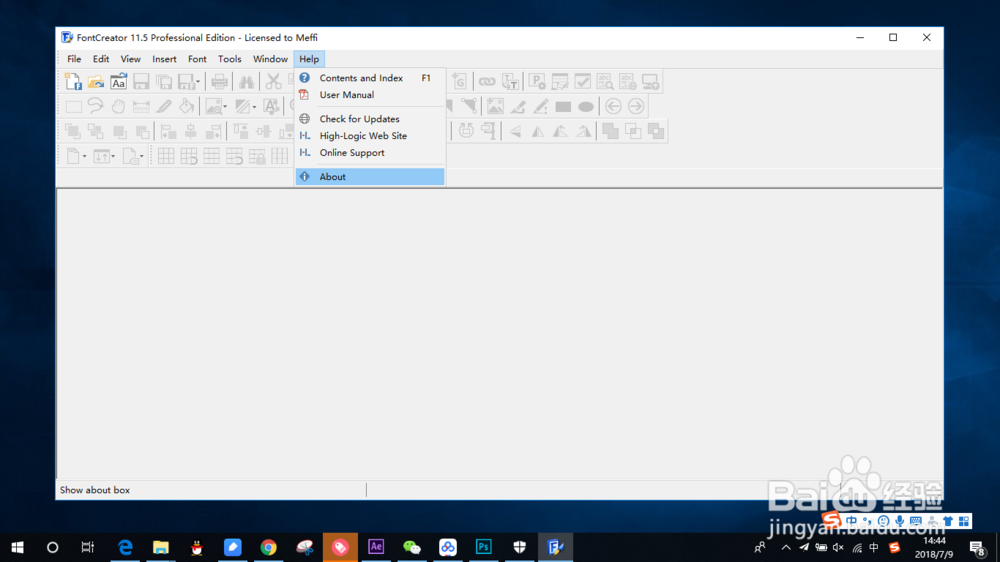The width and height of the screenshot is (1000, 562).
Task: Expand the background image dropdown arrow
Action: coord(225,107)
